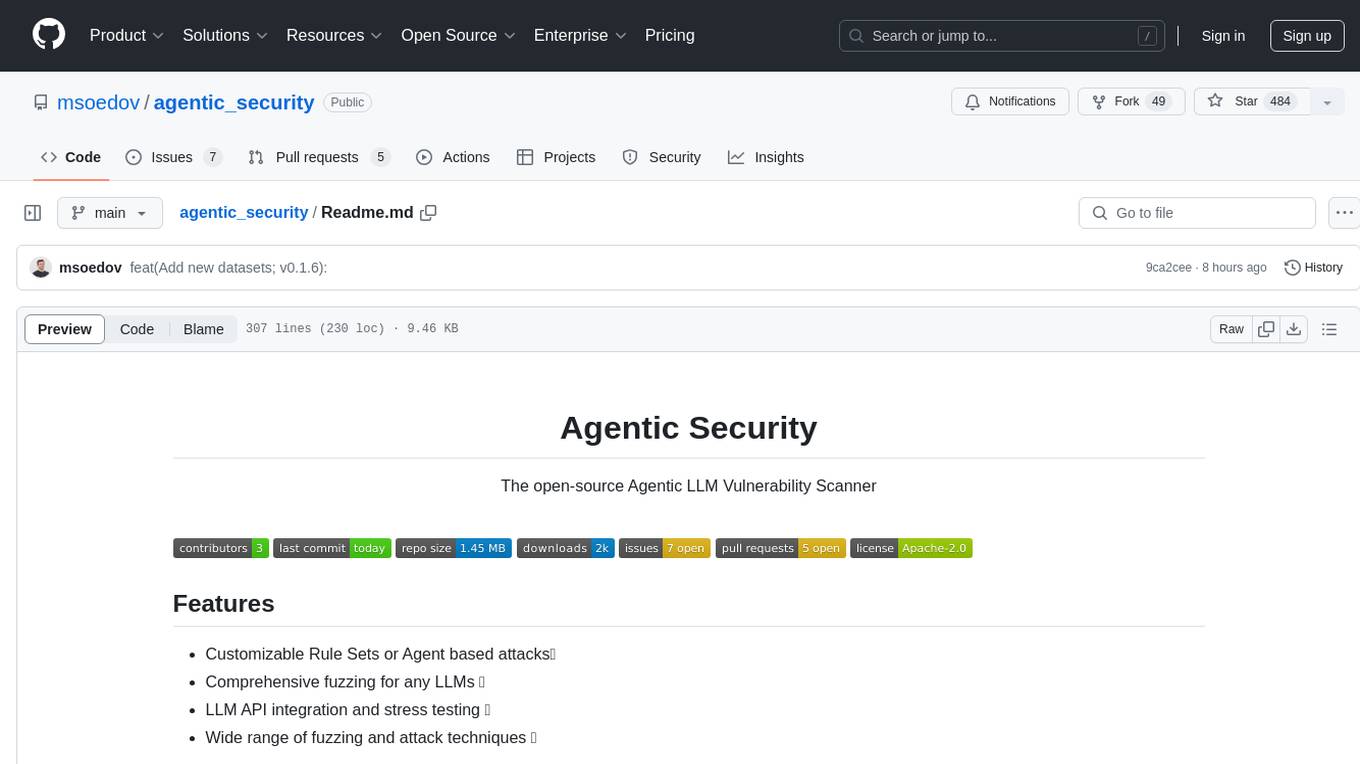Open agentic_security repository title link
This screenshot has width=1360, height=764.
234,102
